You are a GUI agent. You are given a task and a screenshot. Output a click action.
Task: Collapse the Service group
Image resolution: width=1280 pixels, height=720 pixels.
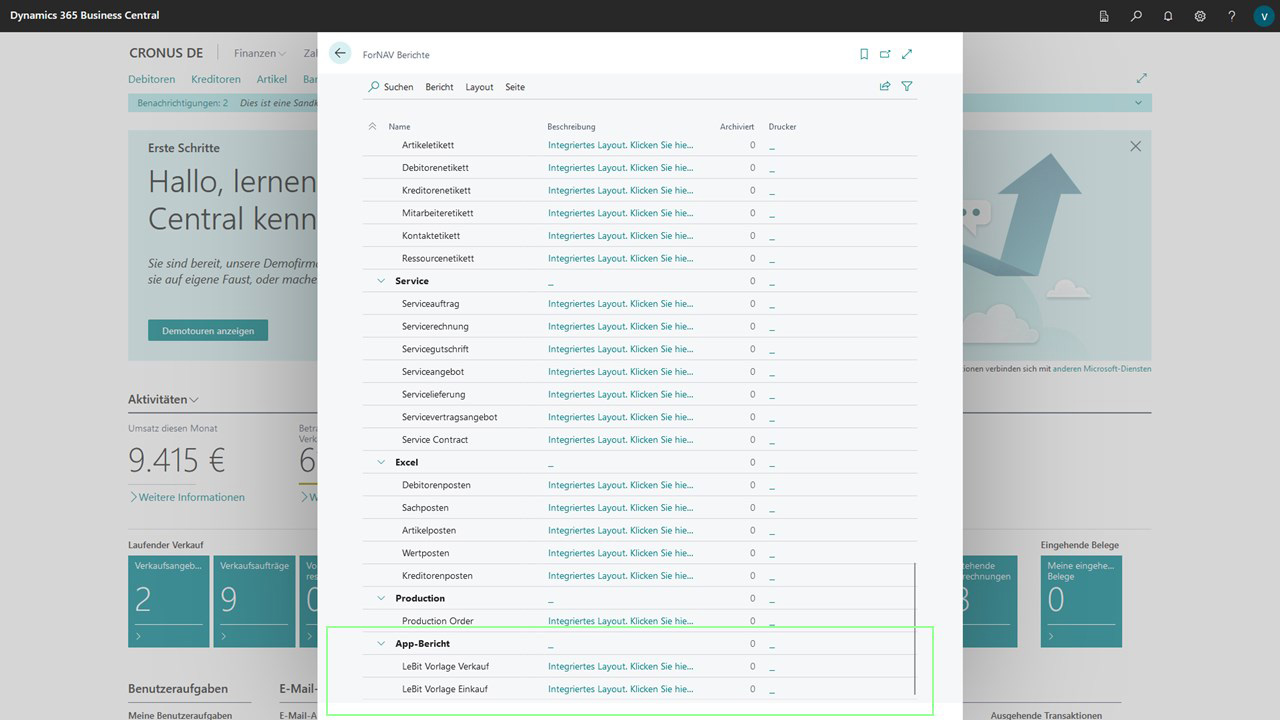click(381, 281)
